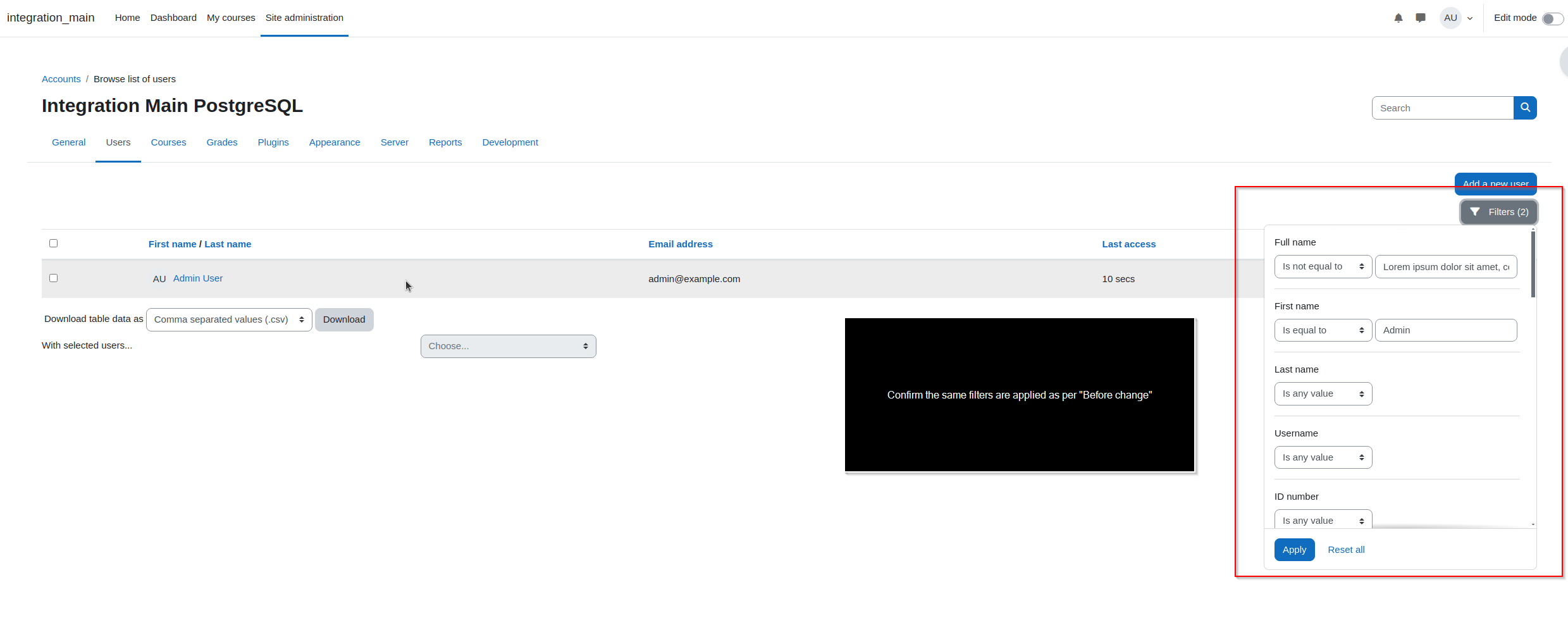Switch to the Grades tab
The image size is (1568, 625).
tap(222, 142)
